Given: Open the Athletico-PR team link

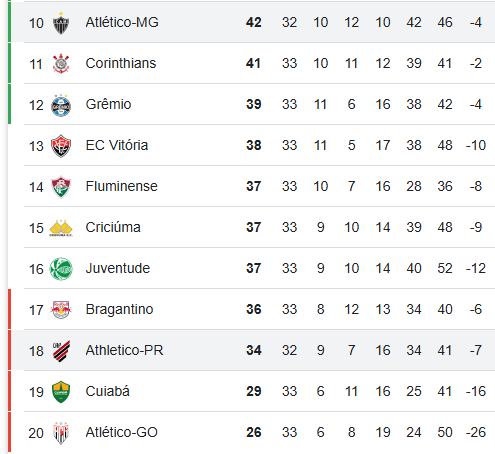Looking at the screenshot, I should pos(124,350).
